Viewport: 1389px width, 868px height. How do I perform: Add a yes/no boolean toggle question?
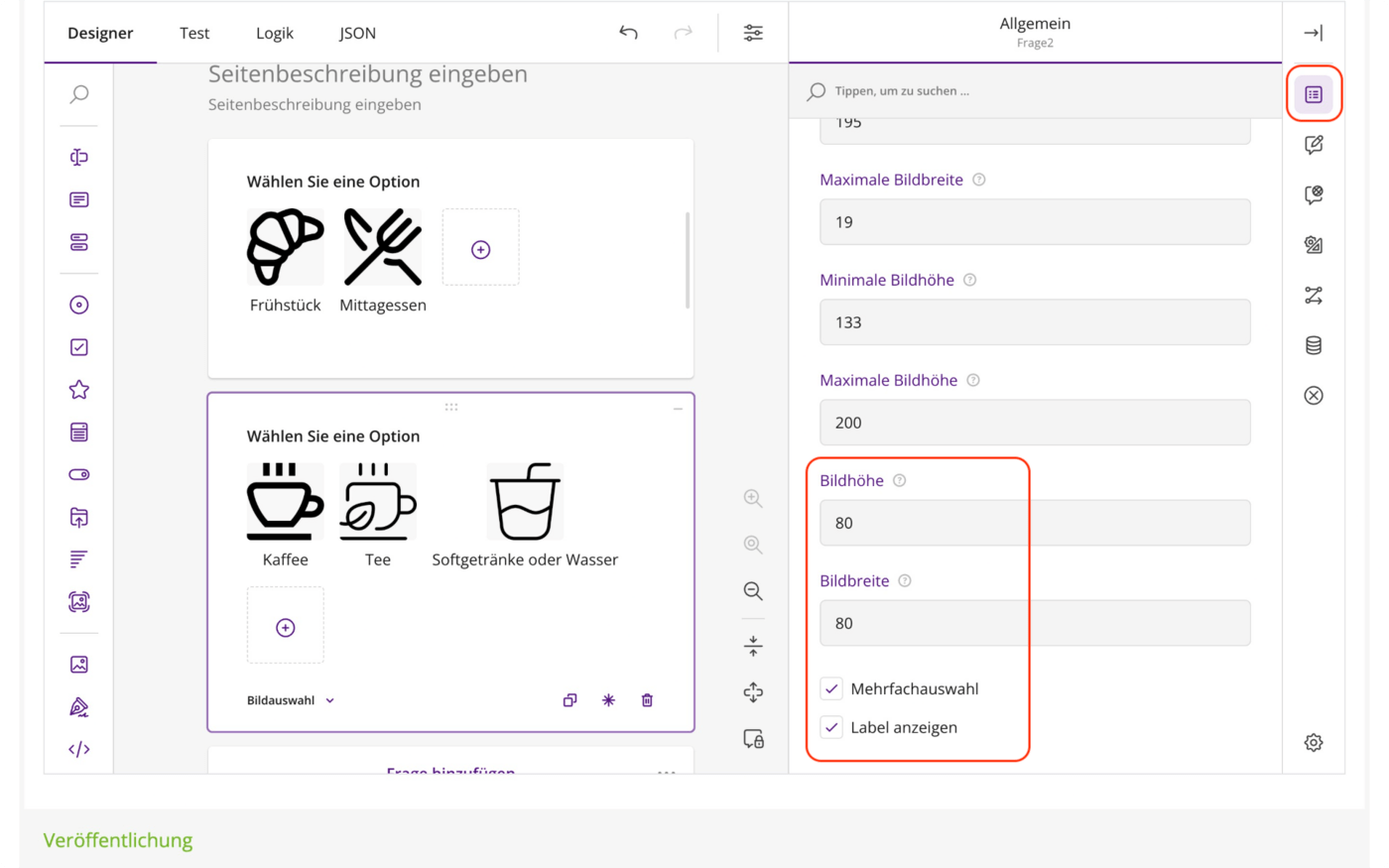point(79,474)
